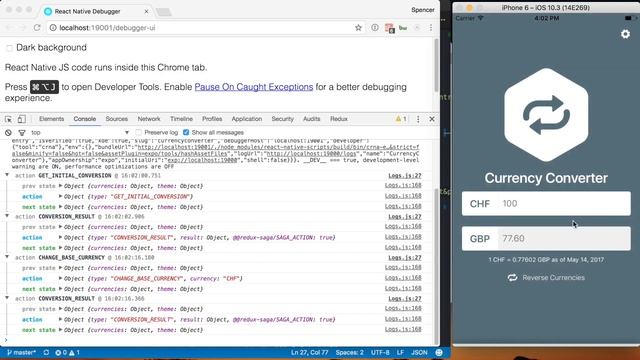Switch to the Elements tab
The image size is (640, 360).
[x=51, y=119]
